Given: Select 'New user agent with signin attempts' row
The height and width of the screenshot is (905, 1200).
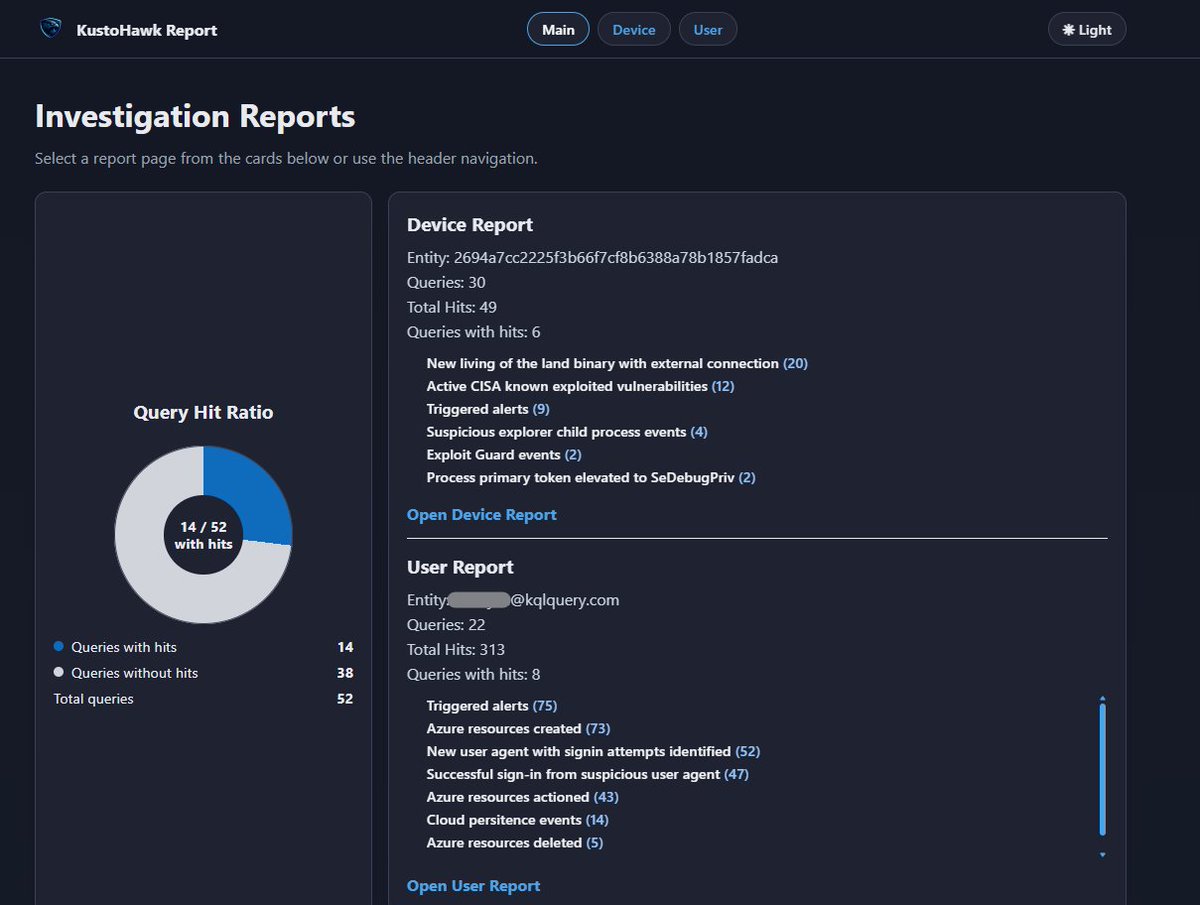Looking at the screenshot, I should (x=593, y=751).
